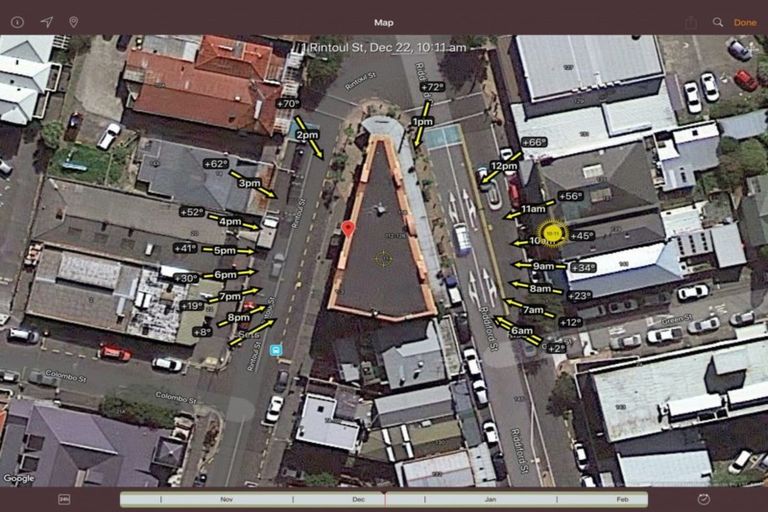Tap the yellow sun position marker

553,233
